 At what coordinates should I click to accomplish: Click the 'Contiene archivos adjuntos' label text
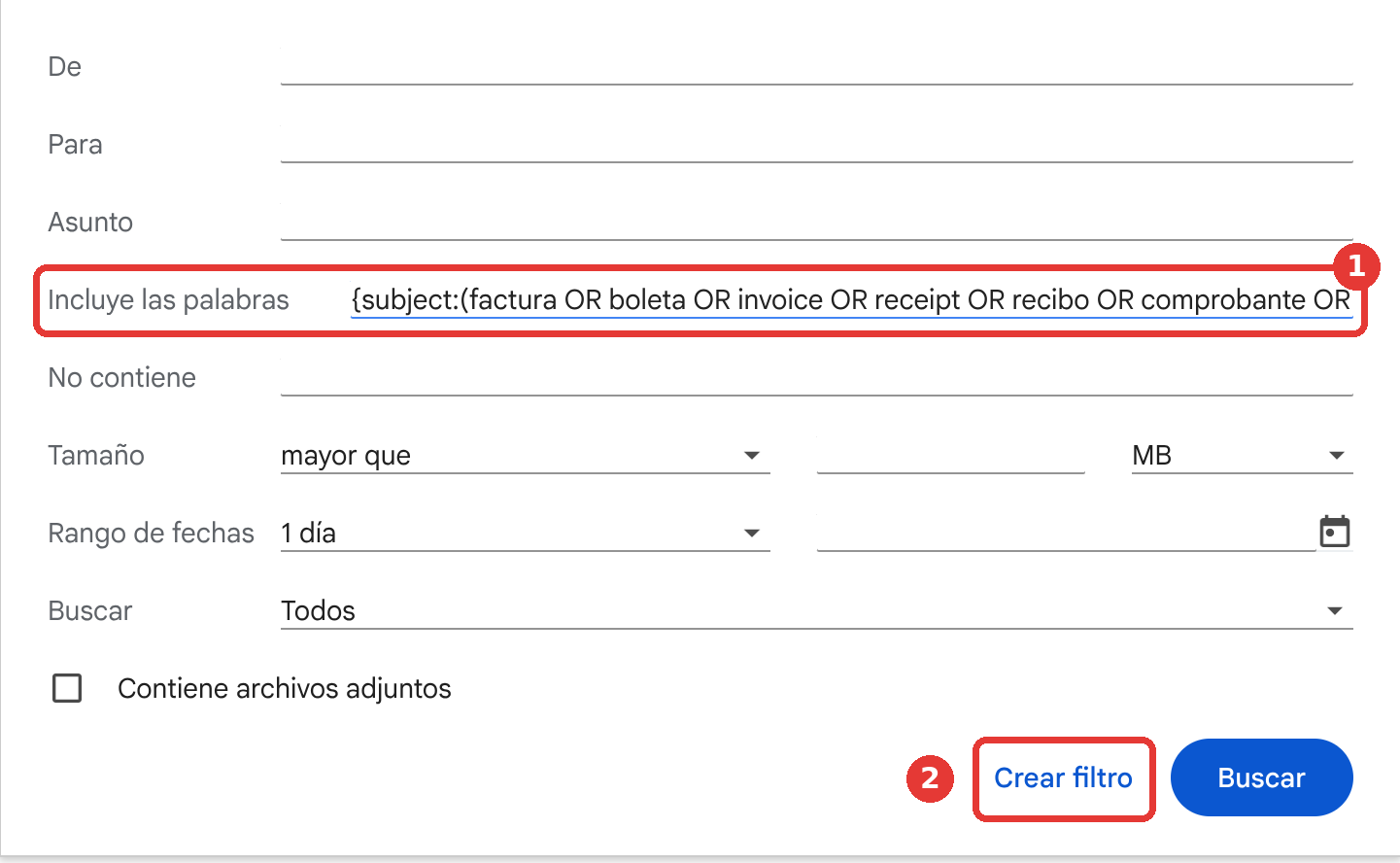pyautogui.click(x=285, y=688)
